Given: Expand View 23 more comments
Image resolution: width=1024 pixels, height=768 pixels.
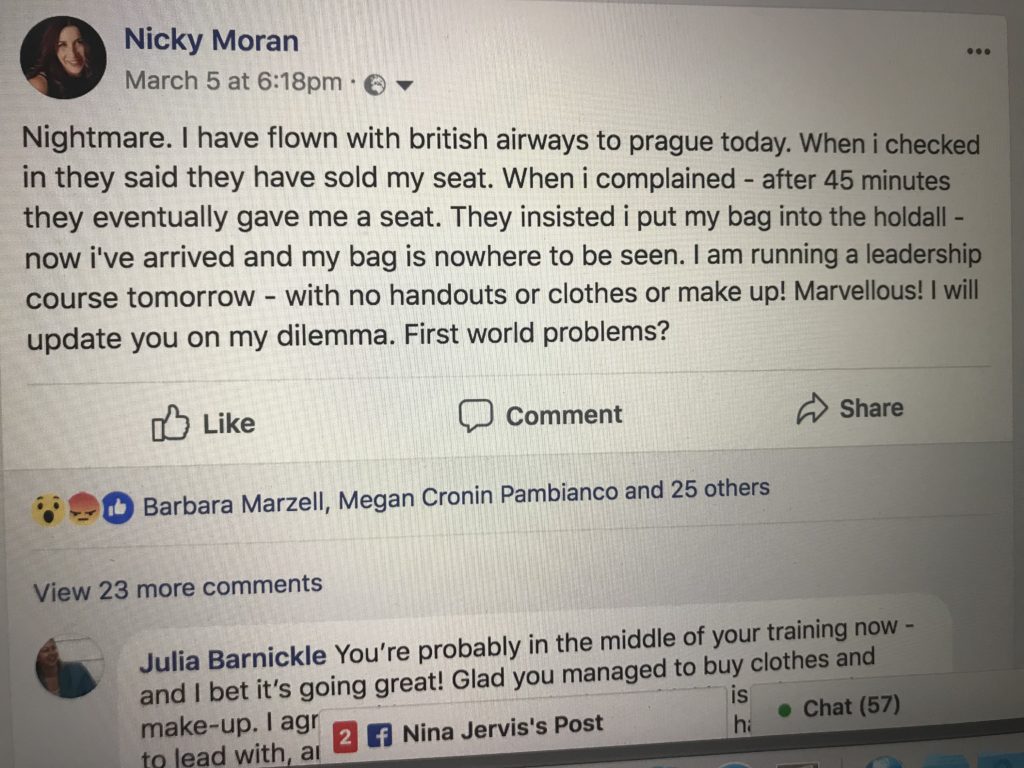Looking at the screenshot, I should coord(178,587).
